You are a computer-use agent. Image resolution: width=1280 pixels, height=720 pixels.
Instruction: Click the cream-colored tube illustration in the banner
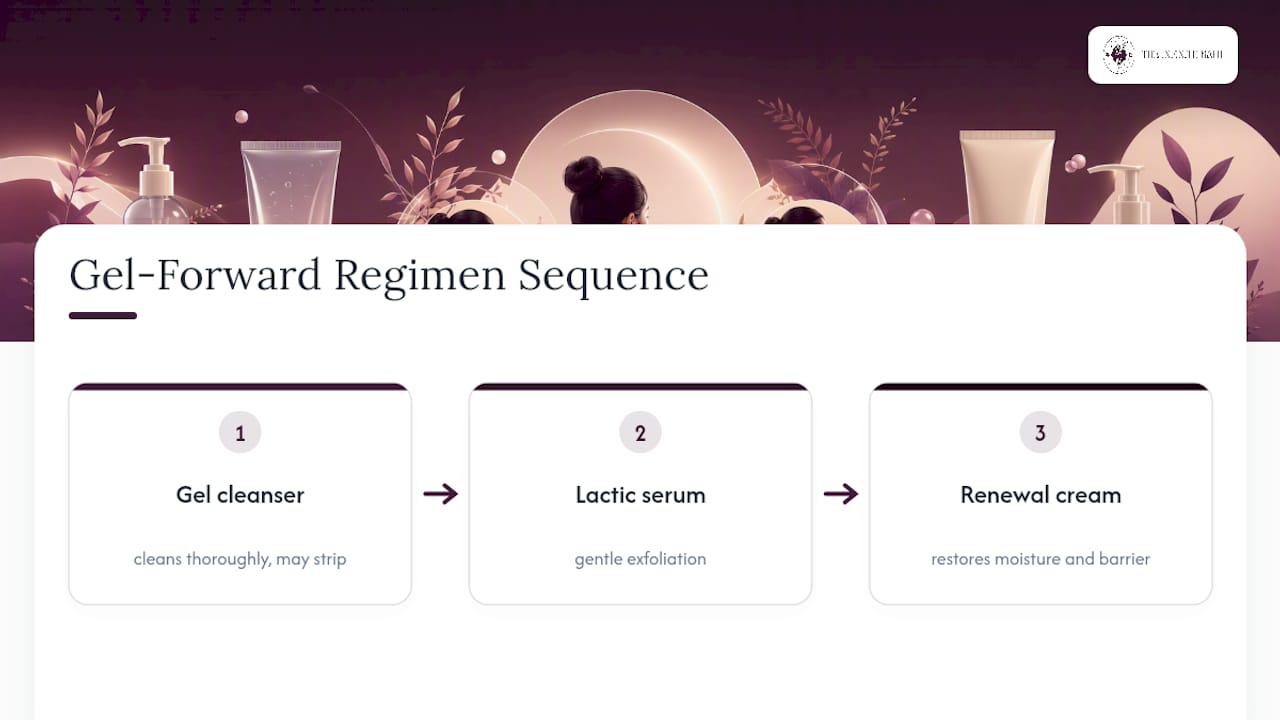pyautogui.click(x=1007, y=178)
